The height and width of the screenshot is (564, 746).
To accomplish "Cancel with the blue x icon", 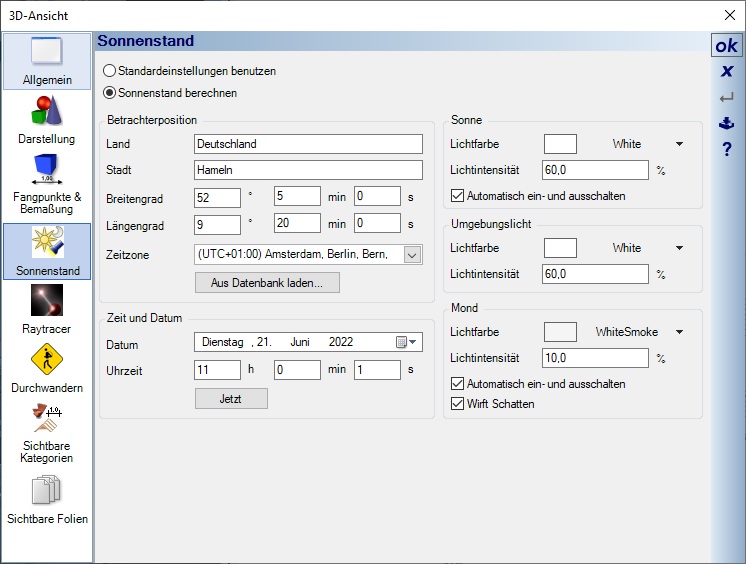I will [x=726, y=71].
